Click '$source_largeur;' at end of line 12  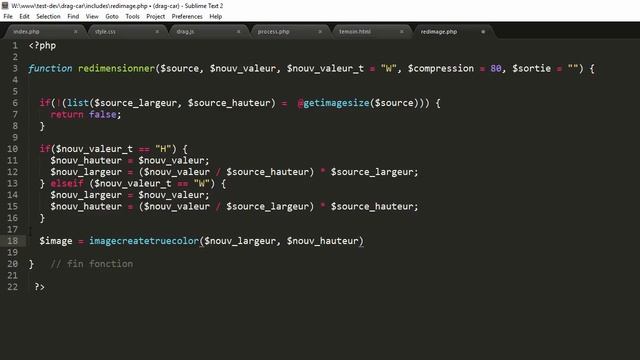tap(374, 172)
